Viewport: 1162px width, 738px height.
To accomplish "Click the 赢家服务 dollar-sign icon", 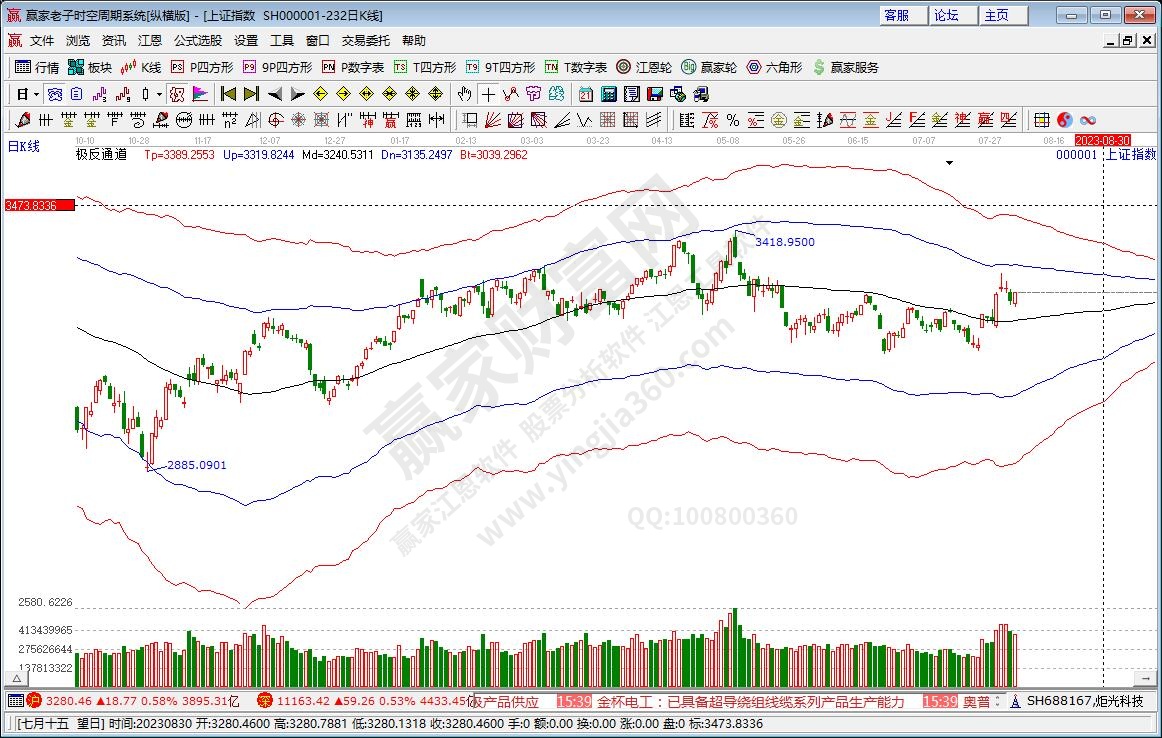I will tap(846, 67).
